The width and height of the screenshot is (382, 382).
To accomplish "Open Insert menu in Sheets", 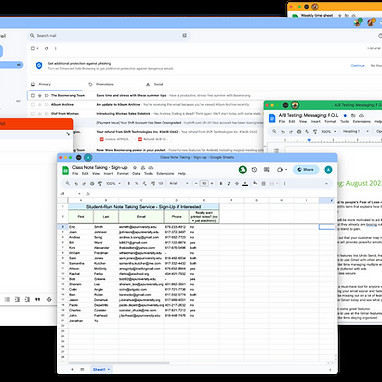I will click(x=108, y=174).
